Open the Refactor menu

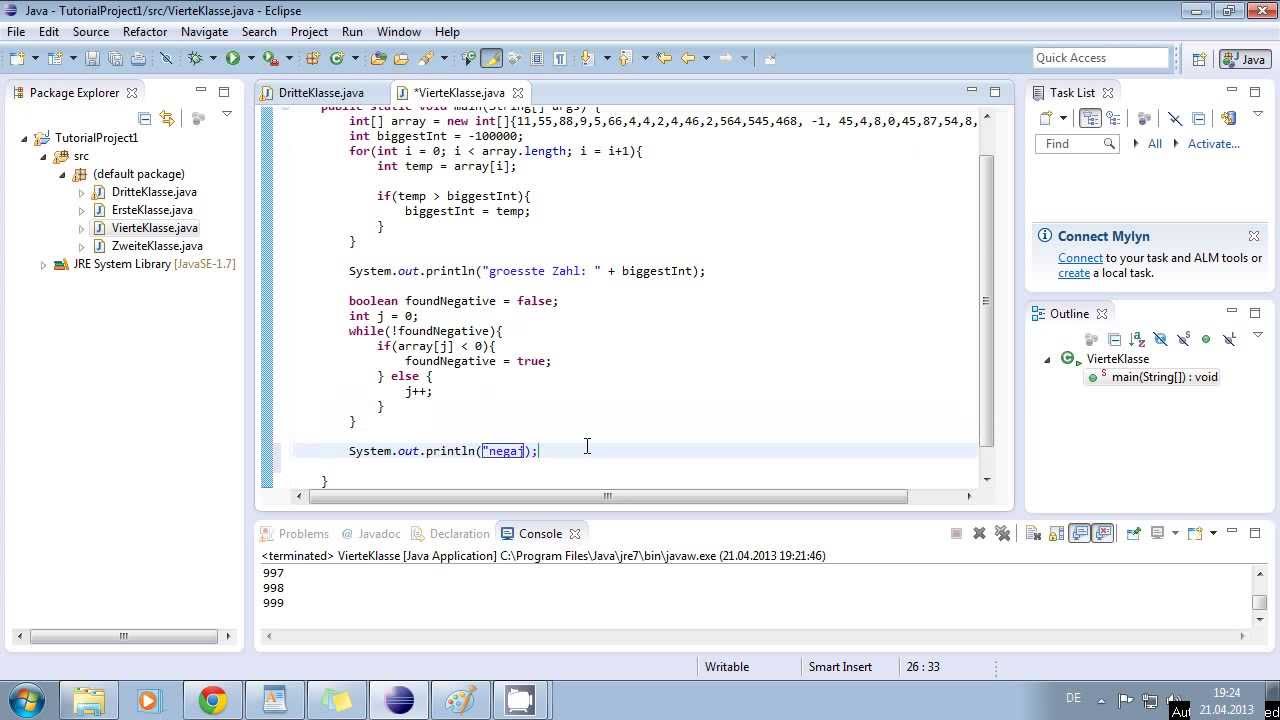click(145, 32)
